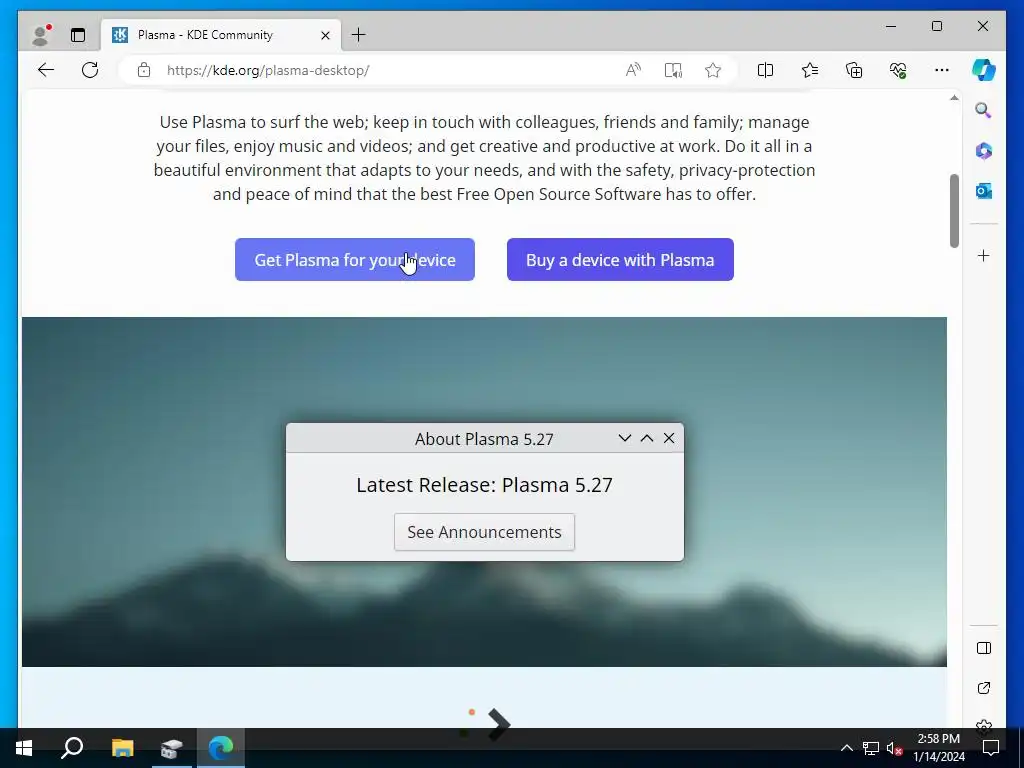The image size is (1024, 768).
Task: Click the page scroll up arrow
Action: (954, 98)
